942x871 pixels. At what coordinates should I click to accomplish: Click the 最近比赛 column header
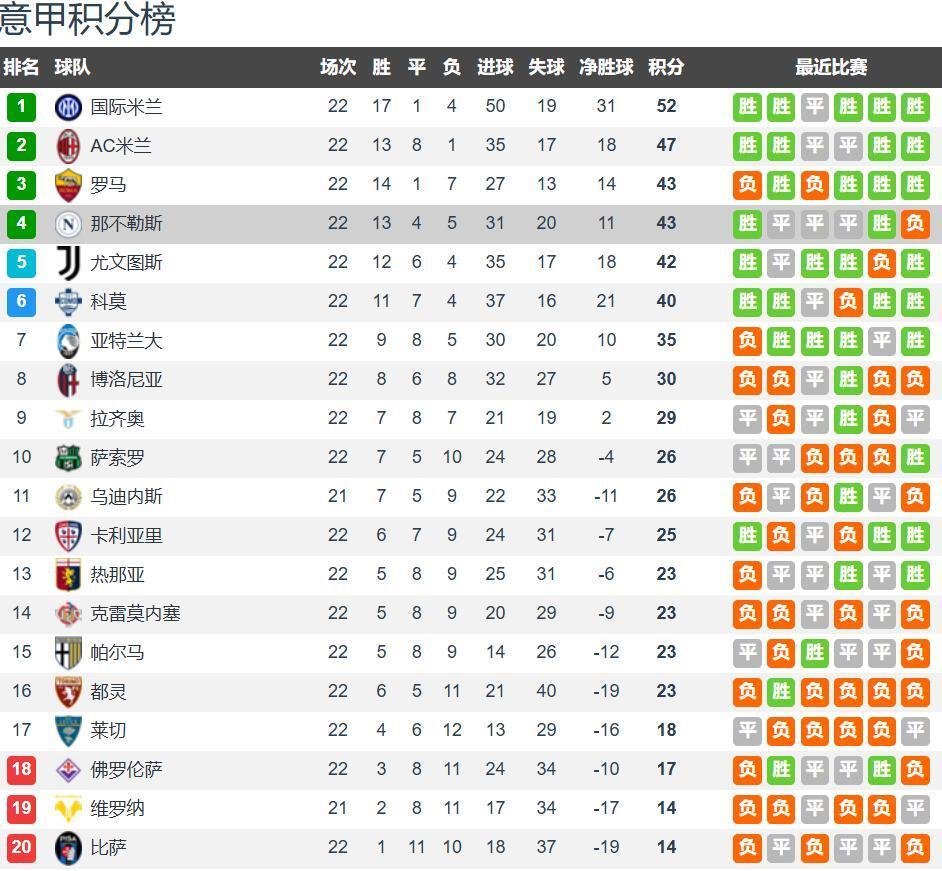point(831,68)
